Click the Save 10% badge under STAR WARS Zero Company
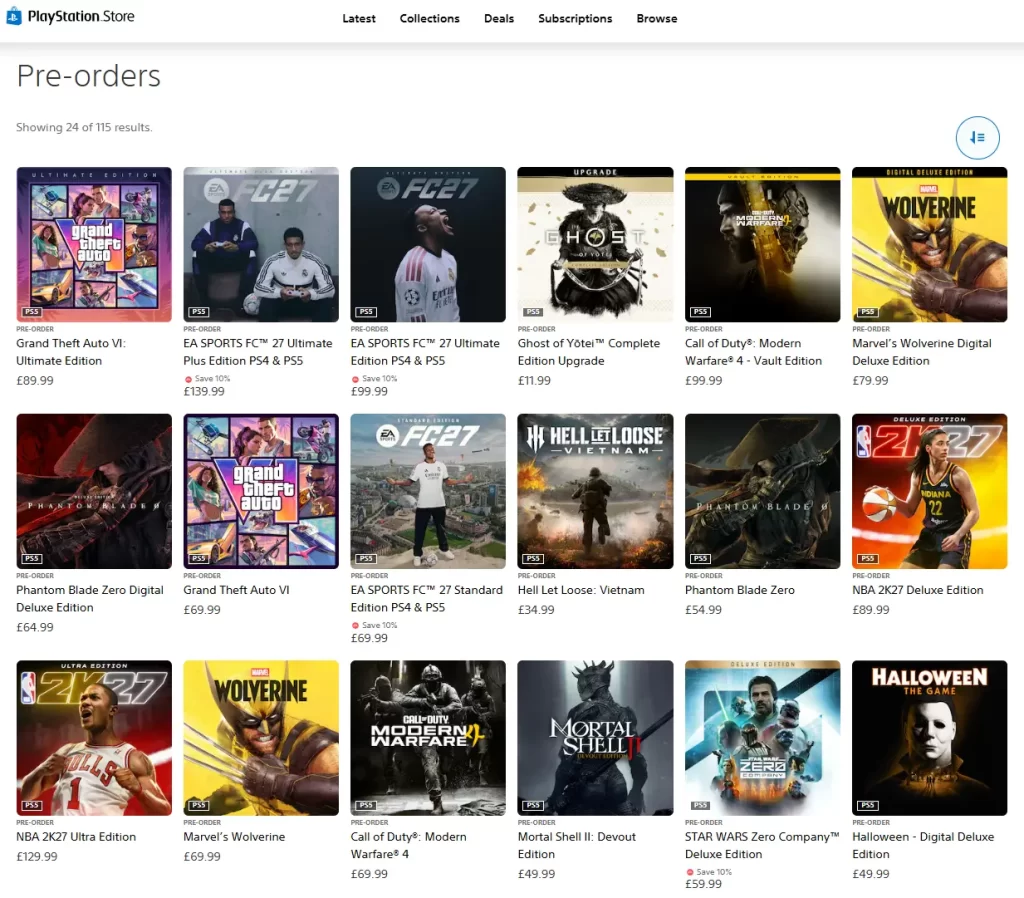This screenshot has width=1024, height=898. (x=709, y=872)
